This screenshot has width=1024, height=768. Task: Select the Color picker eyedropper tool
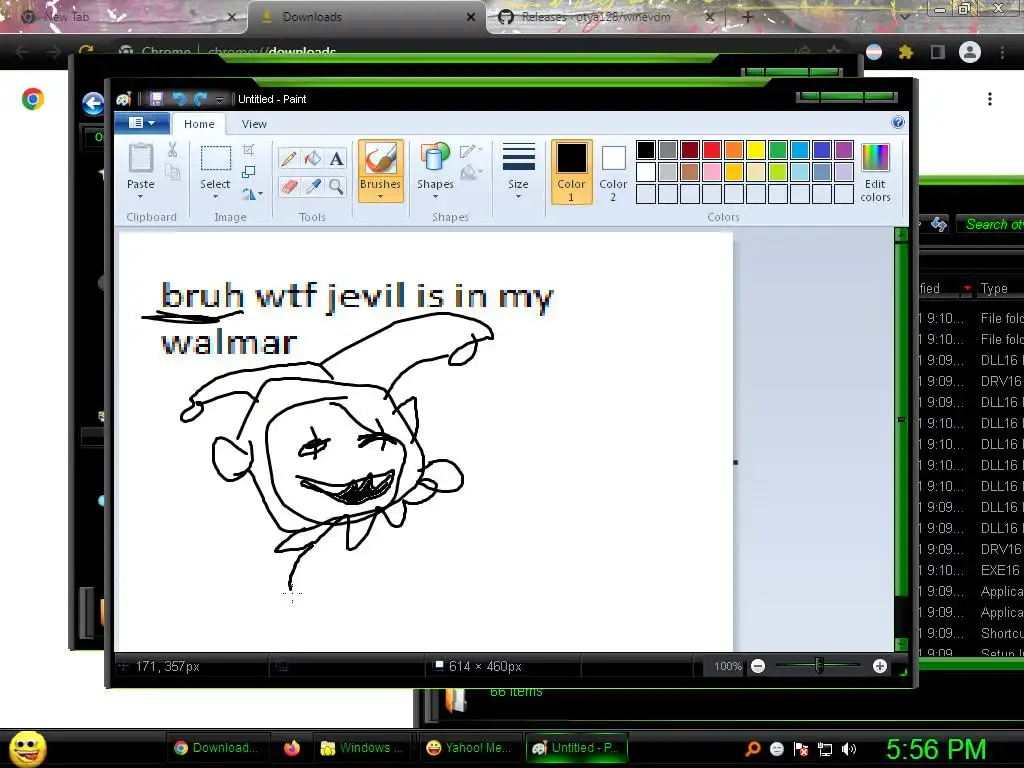point(312,187)
